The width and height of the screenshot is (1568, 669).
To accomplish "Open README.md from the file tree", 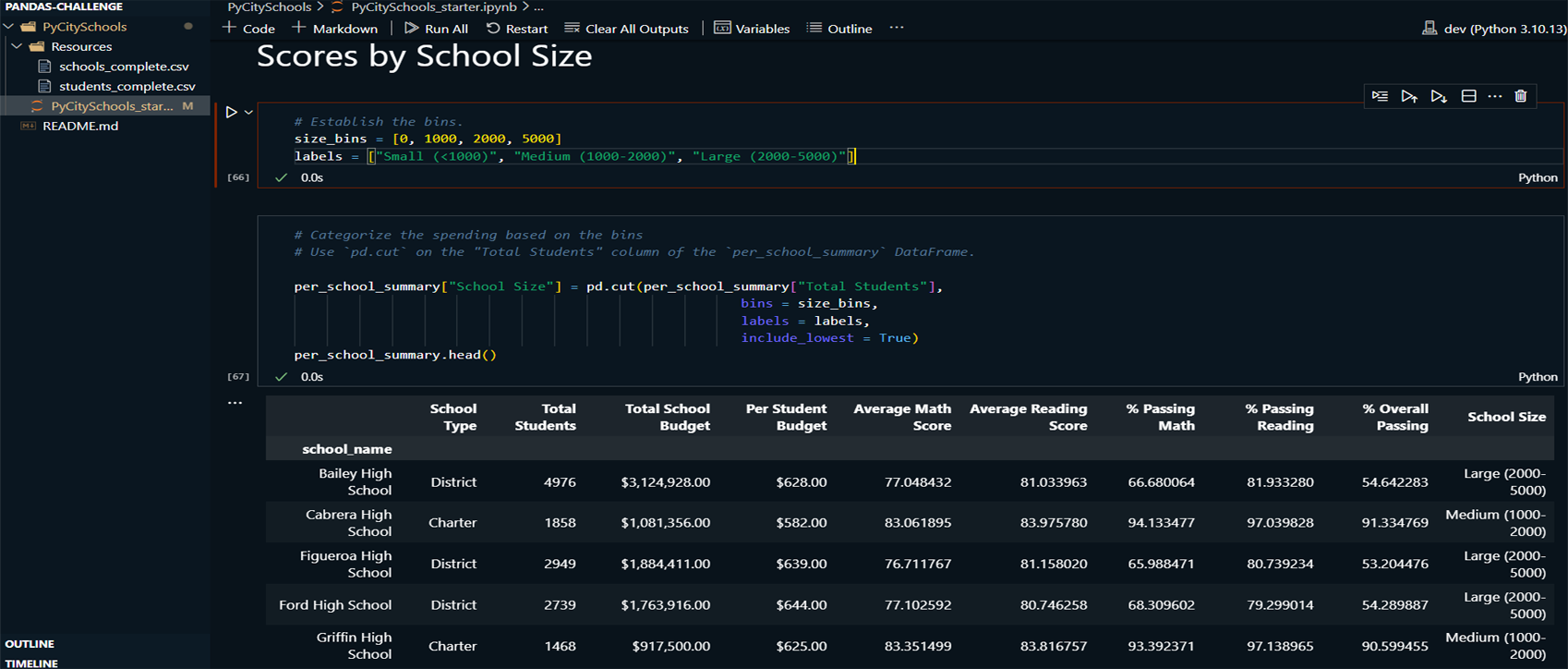I will point(80,126).
